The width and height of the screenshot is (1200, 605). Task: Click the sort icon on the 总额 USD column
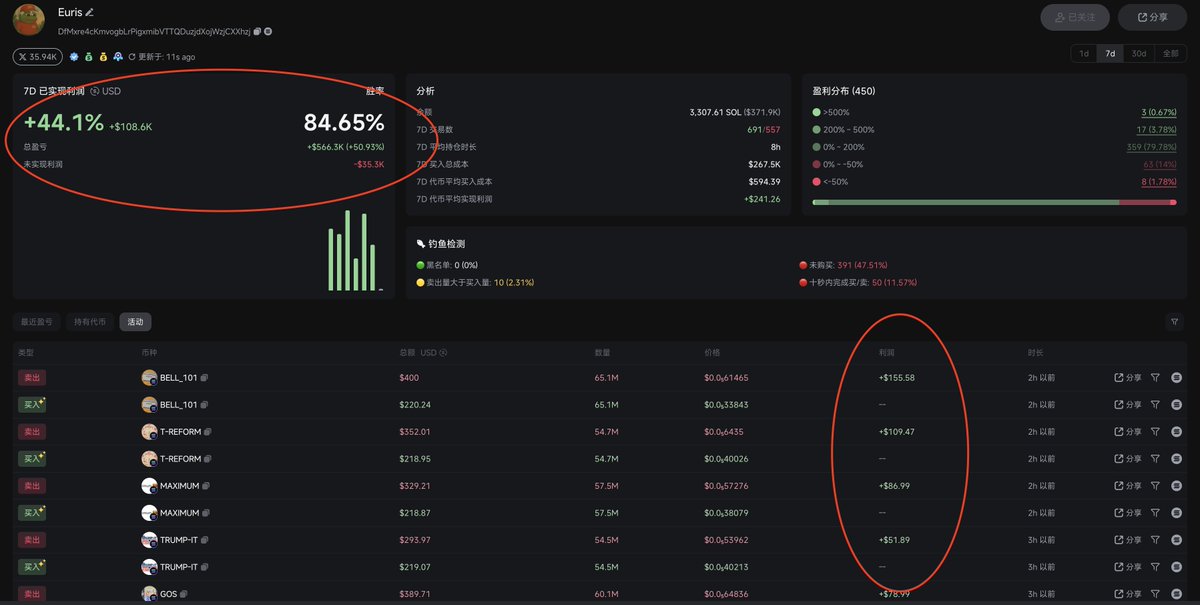(x=441, y=352)
